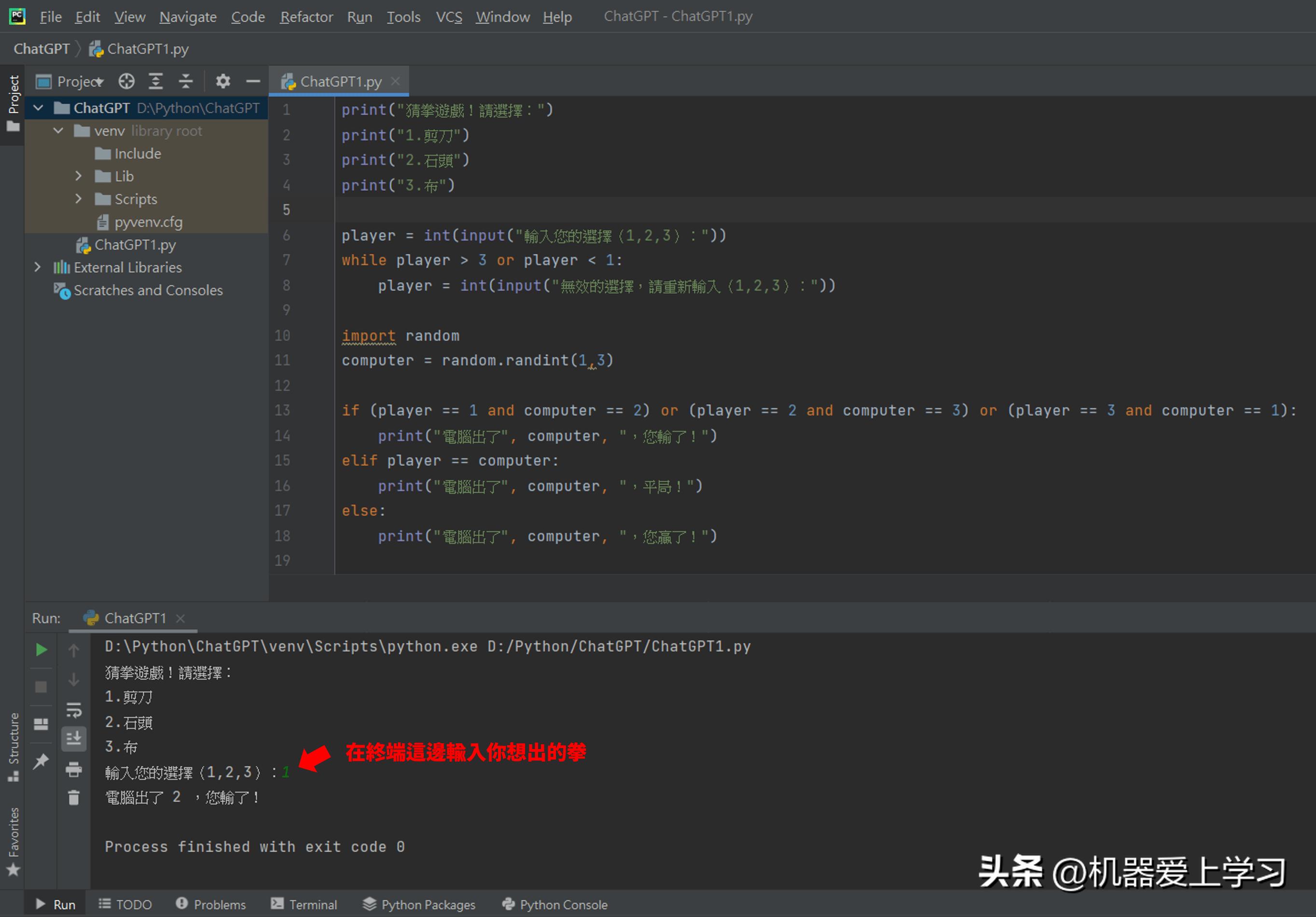The image size is (1316, 917).
Task: Toggle scroll to end in console
Action: pos(73,739)
